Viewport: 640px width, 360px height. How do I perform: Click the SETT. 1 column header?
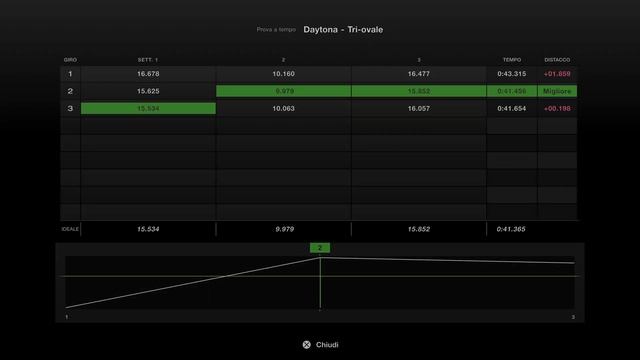click(x=148, y=60)
